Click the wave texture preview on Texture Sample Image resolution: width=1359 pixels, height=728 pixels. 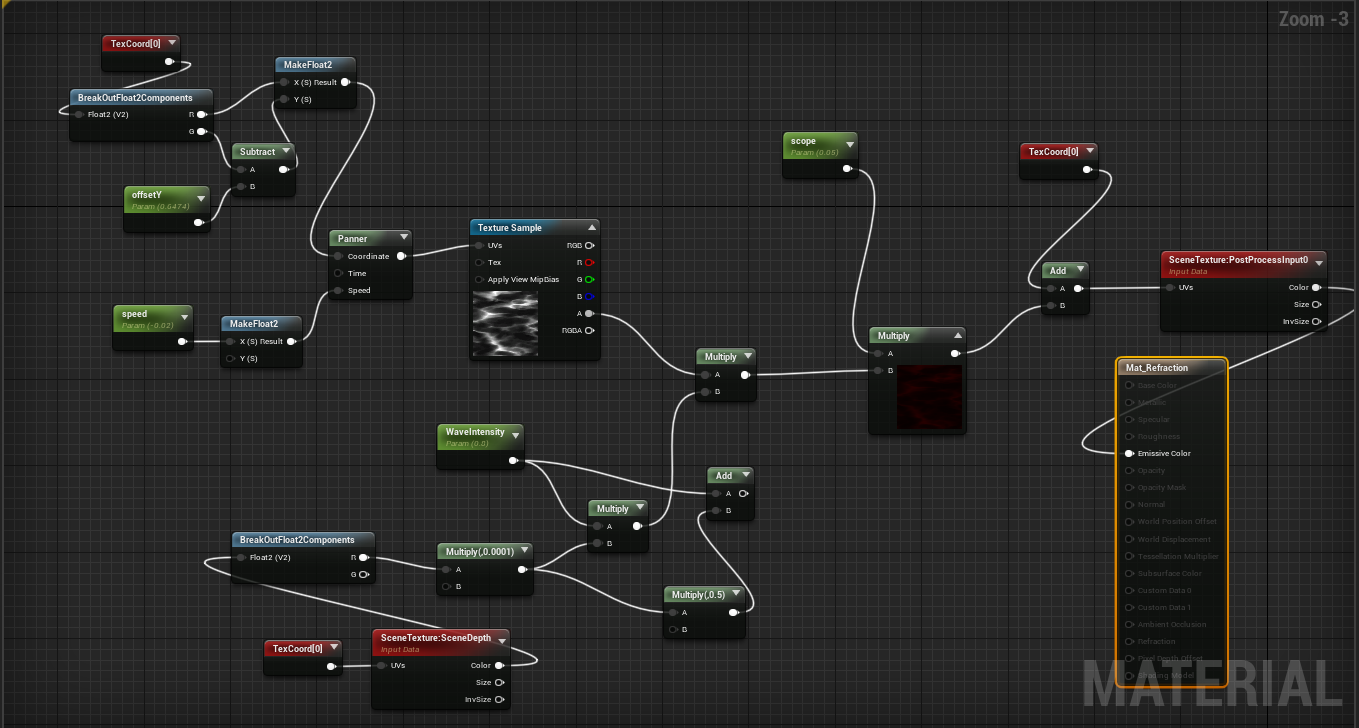(x=505, y=325)
